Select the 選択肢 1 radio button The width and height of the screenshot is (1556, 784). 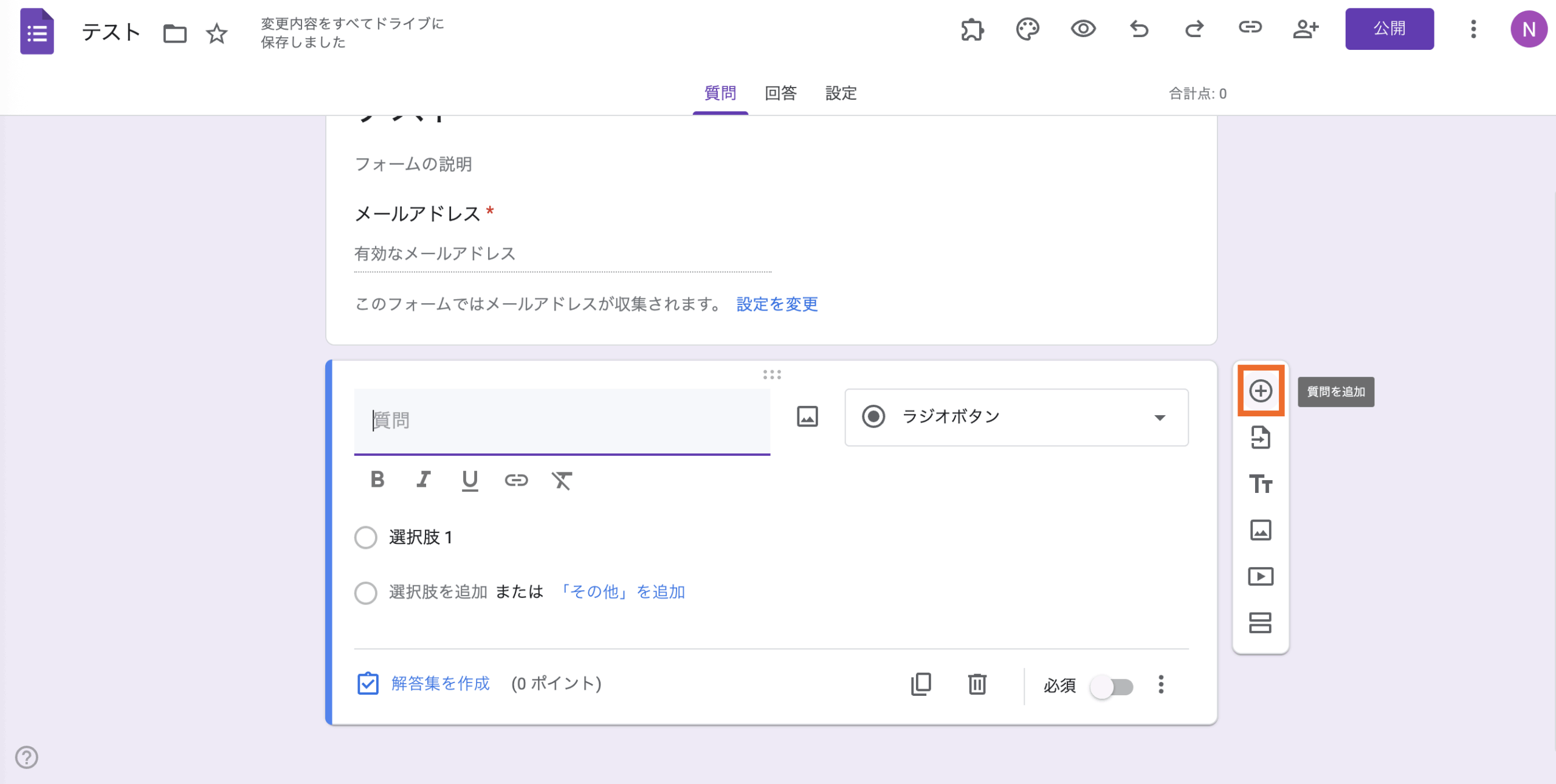pos(366,537)
